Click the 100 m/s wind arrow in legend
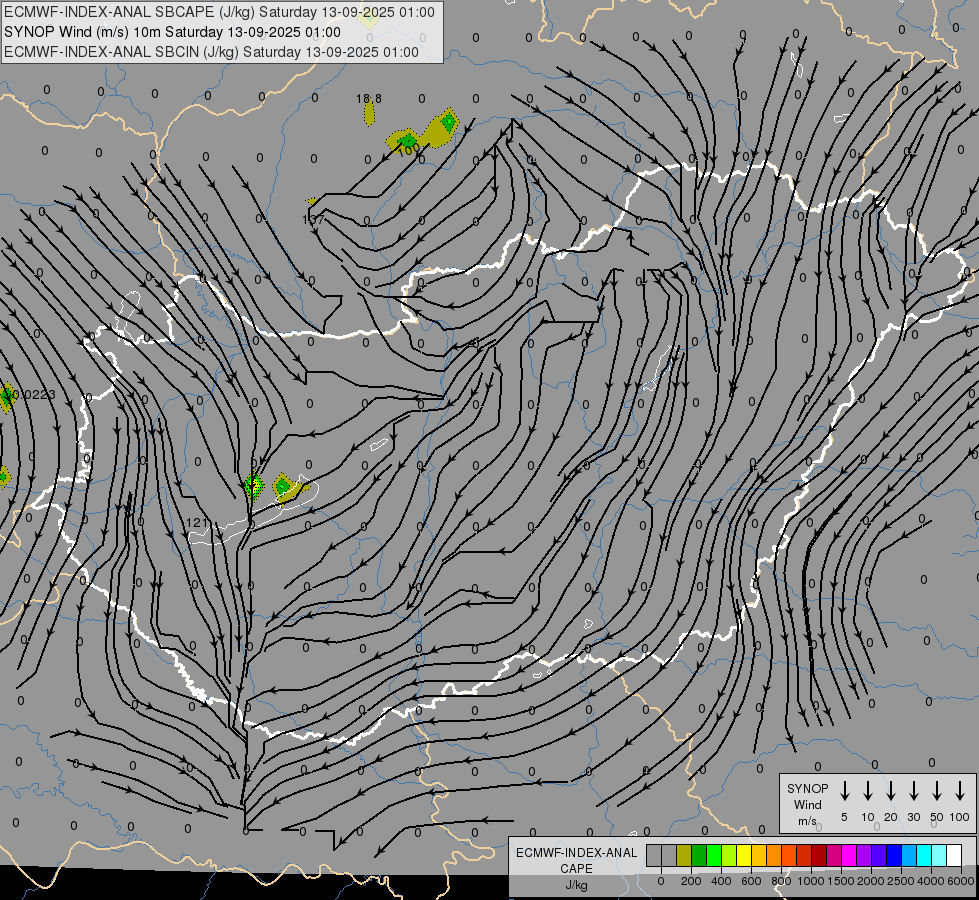979x900 pixels. tap(960, 791)
